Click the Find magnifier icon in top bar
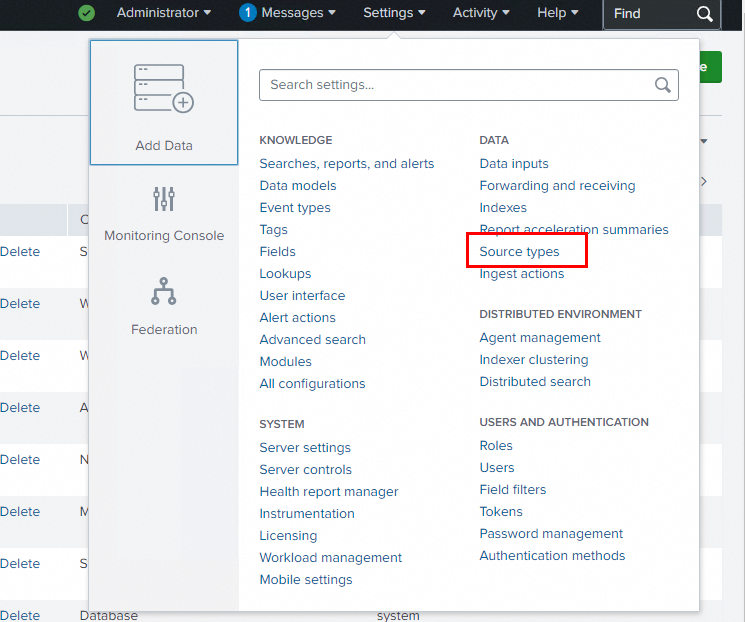Viewport: 745px width, 622px height. coord(705,14)
